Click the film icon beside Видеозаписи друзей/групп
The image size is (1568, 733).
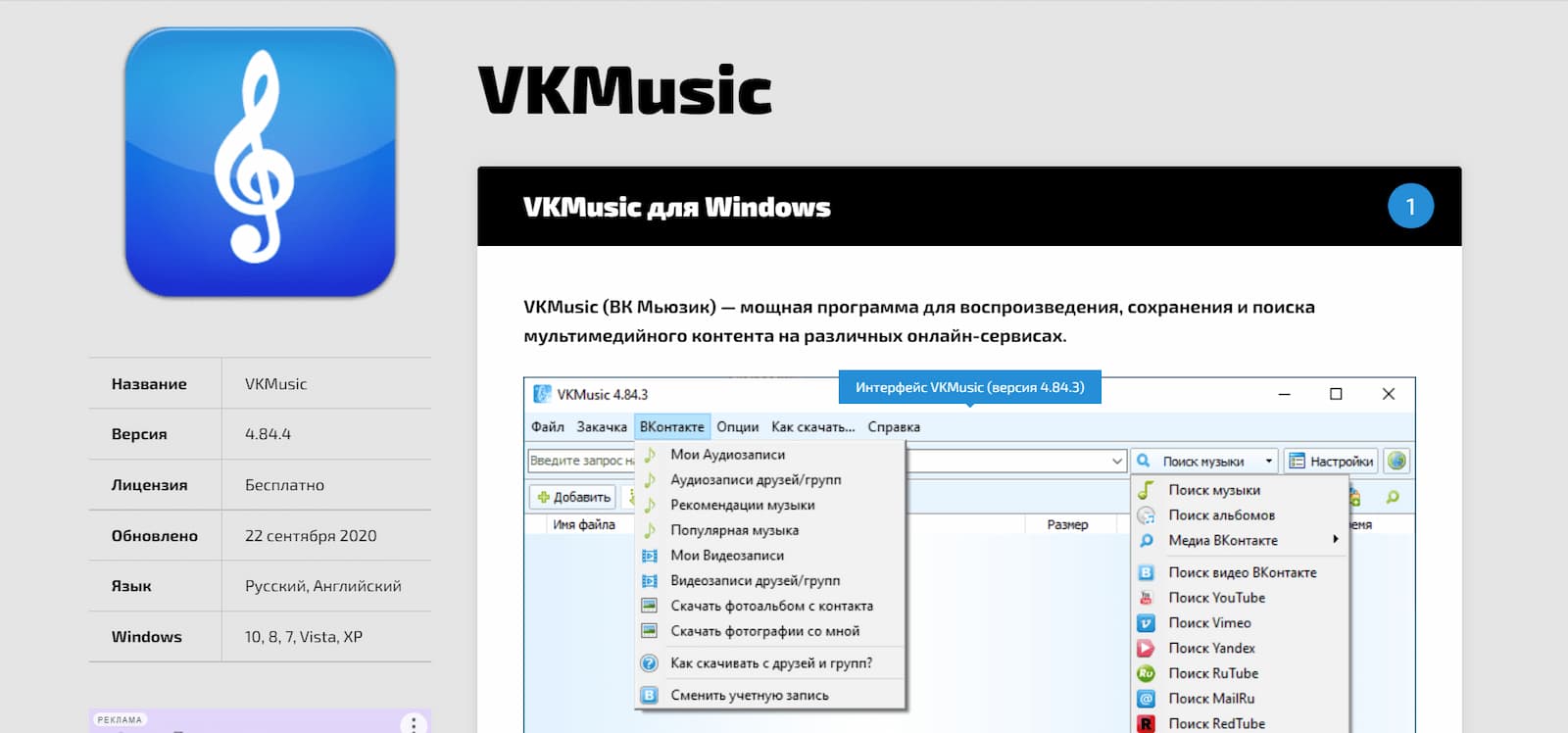(x=649, y=581)
